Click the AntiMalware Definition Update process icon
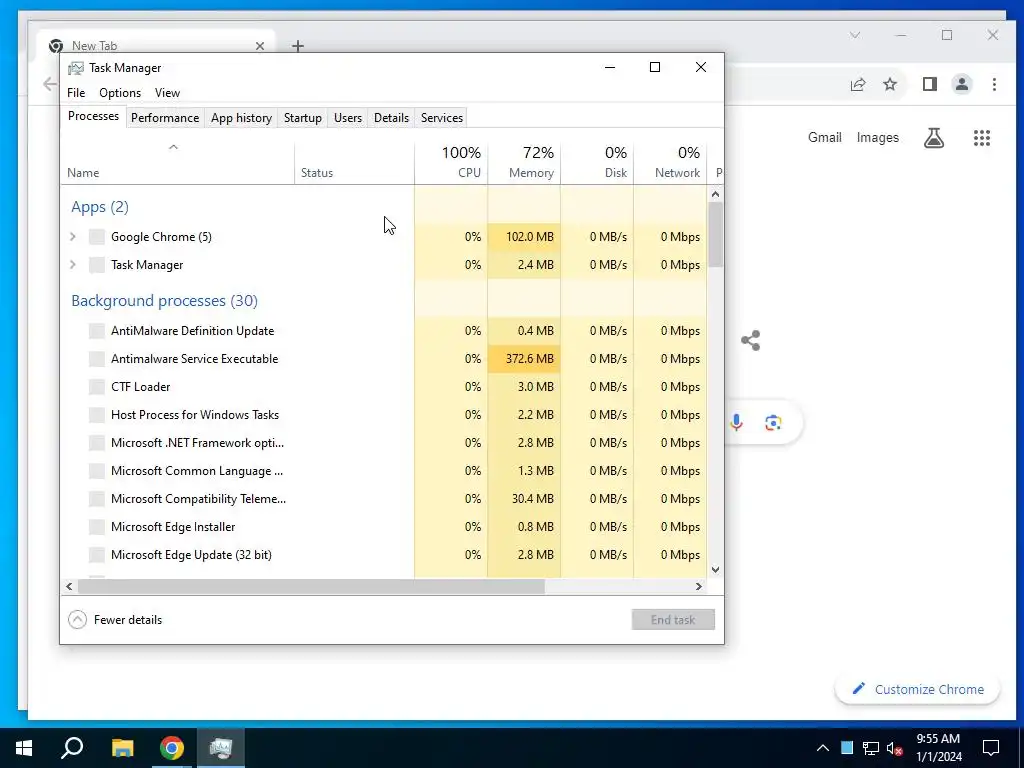Image resolution: width=1024 pixels, height=768 pixels. pyautogui.click(x=97, y=330)
